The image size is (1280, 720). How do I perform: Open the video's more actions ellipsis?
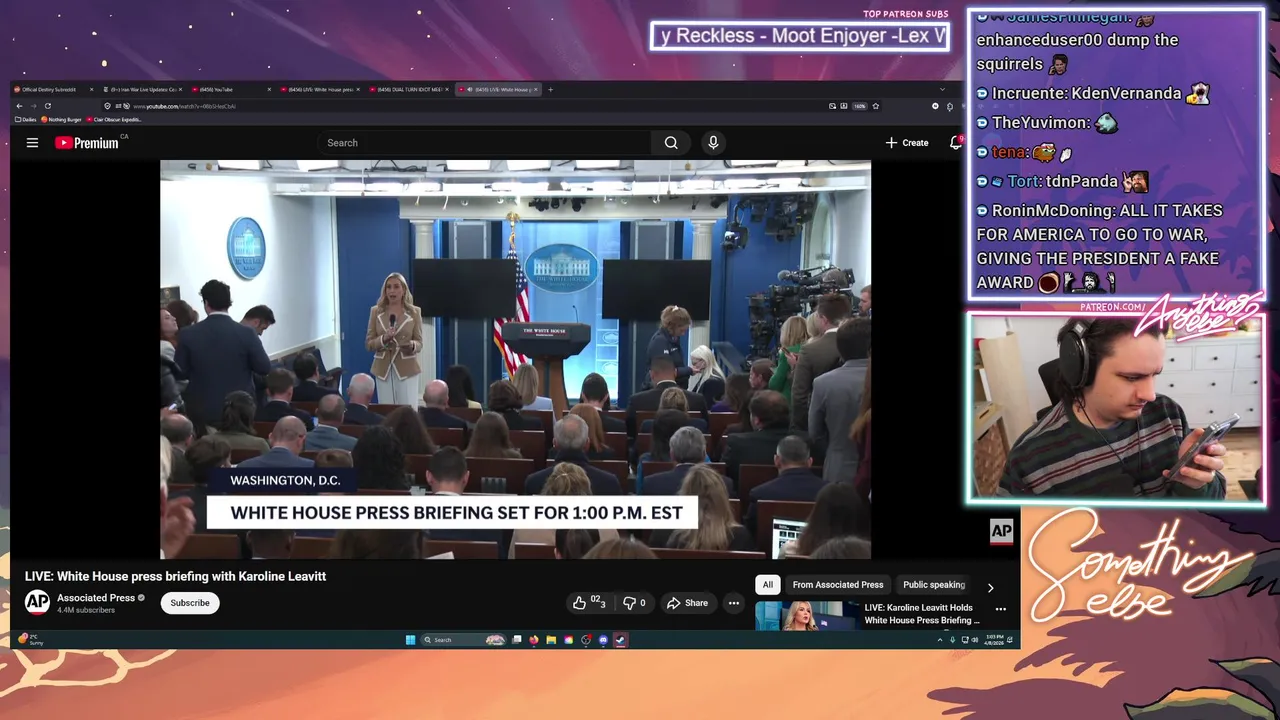(x=734, y=603)
